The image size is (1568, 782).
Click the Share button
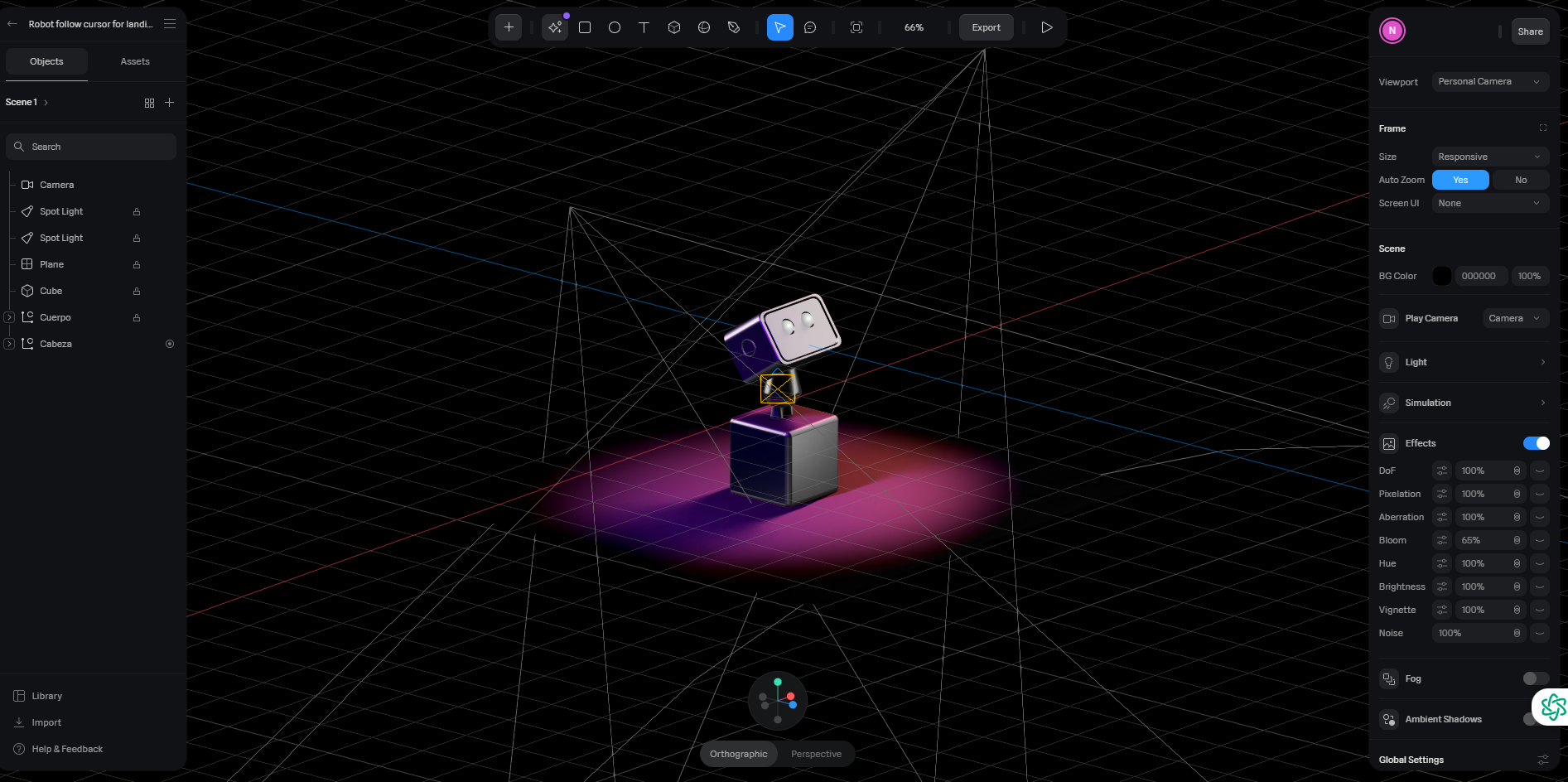click(1530, 31)
